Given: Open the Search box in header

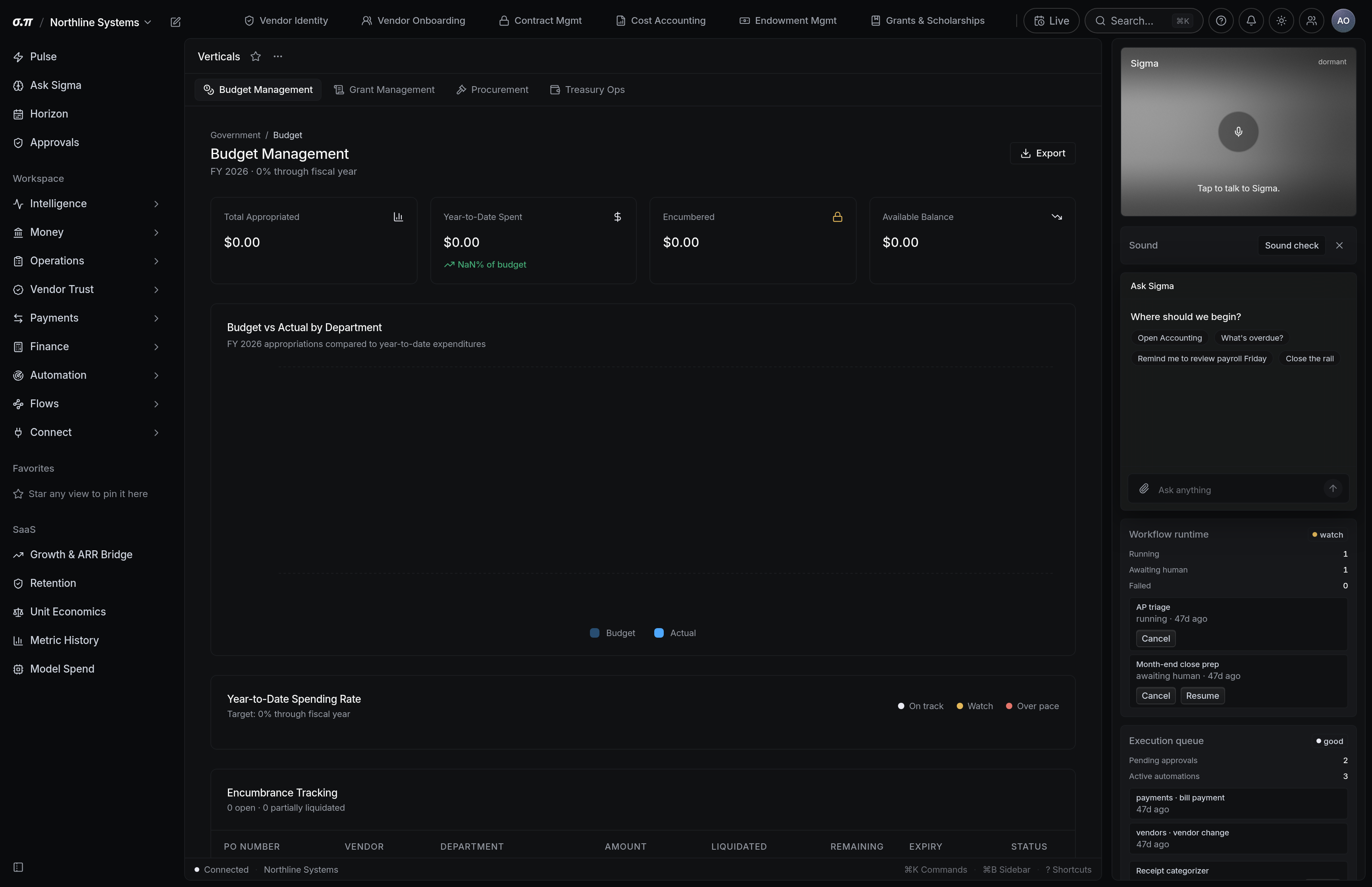Looking at the screenshot, I should click(1143, 21).
